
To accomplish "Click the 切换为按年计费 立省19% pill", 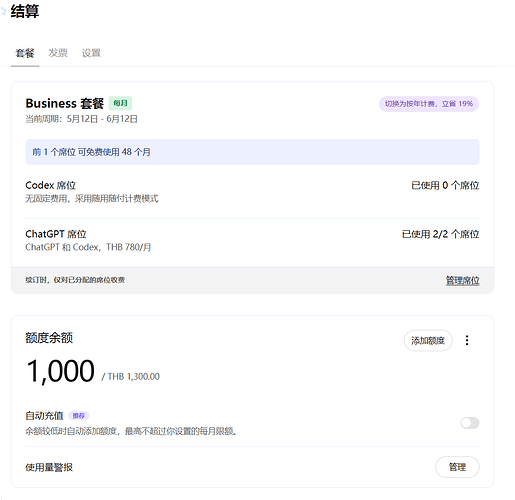I will coord(429,104).
